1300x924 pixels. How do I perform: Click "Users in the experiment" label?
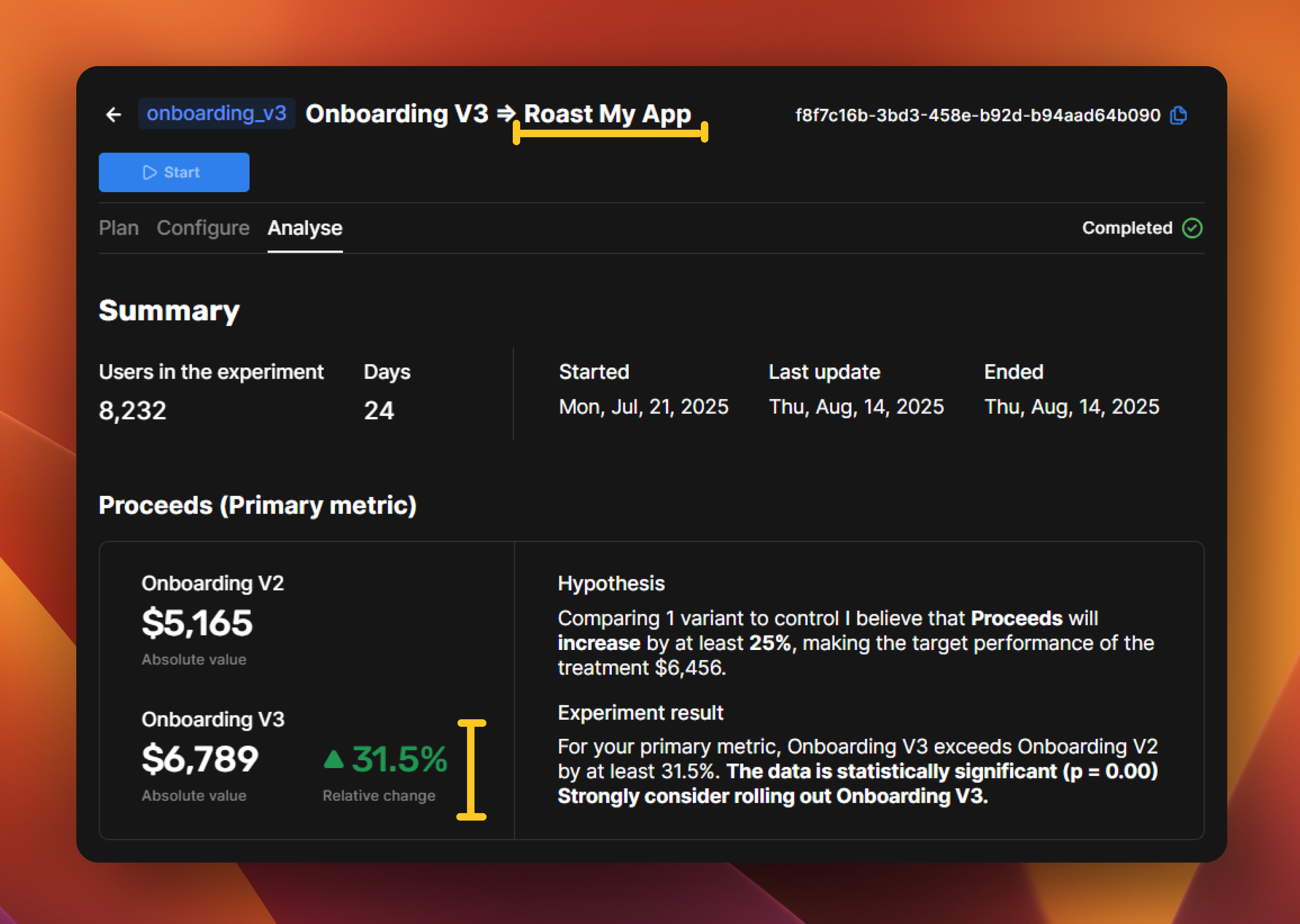pyautogui.click(x=211, y=372)
